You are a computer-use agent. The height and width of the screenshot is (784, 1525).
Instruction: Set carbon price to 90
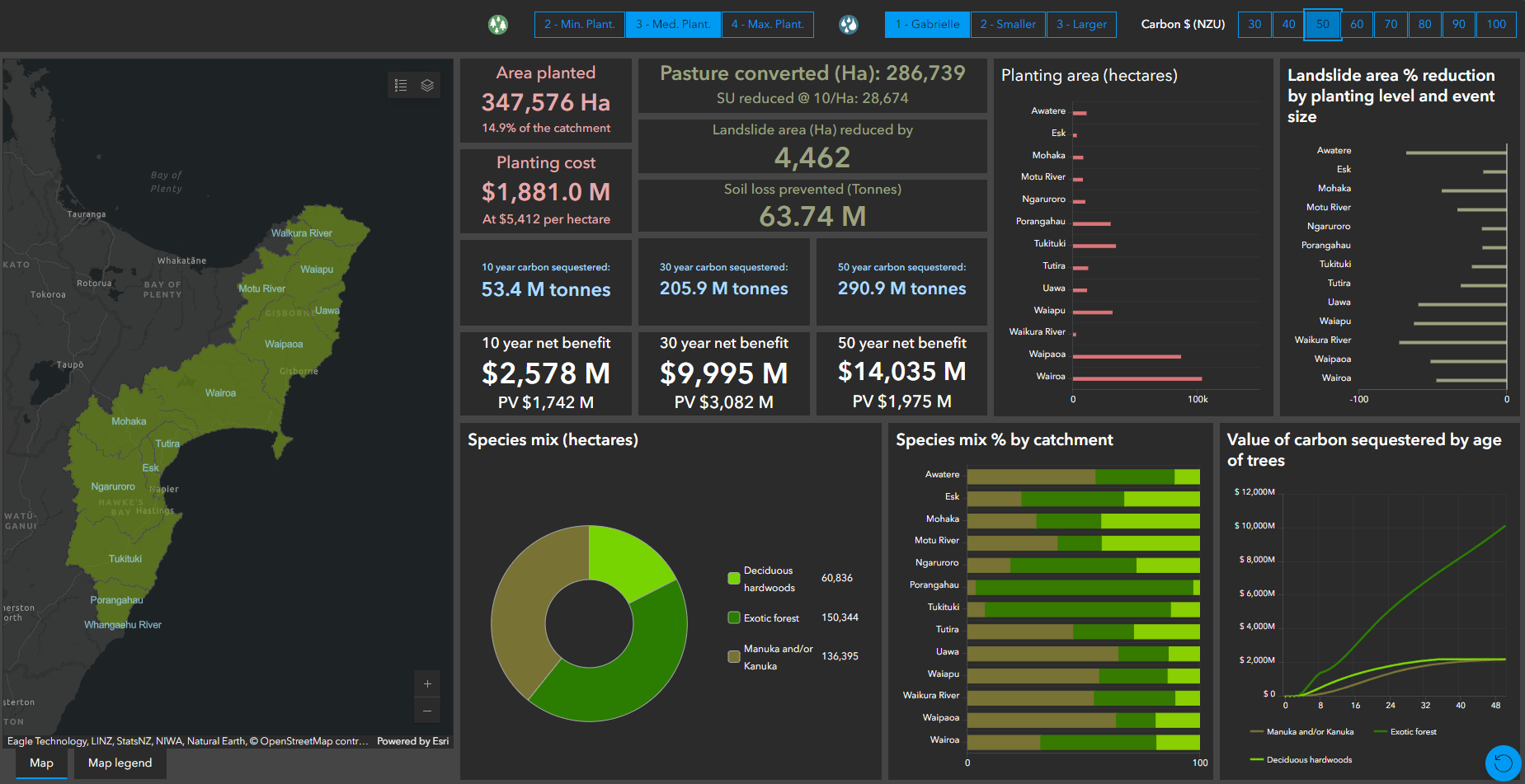pos(1459,25)
